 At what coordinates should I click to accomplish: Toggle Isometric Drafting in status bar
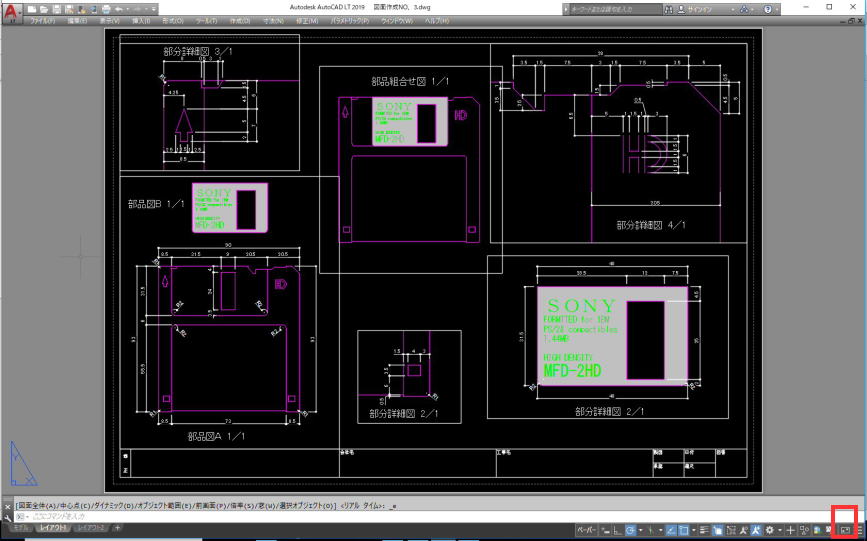tap(650, 530)
